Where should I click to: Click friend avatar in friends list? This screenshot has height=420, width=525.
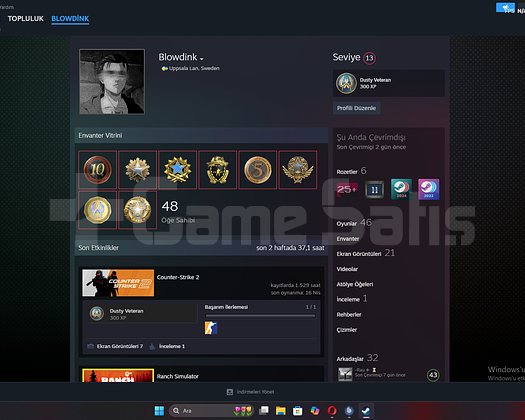tap(345, 374)
